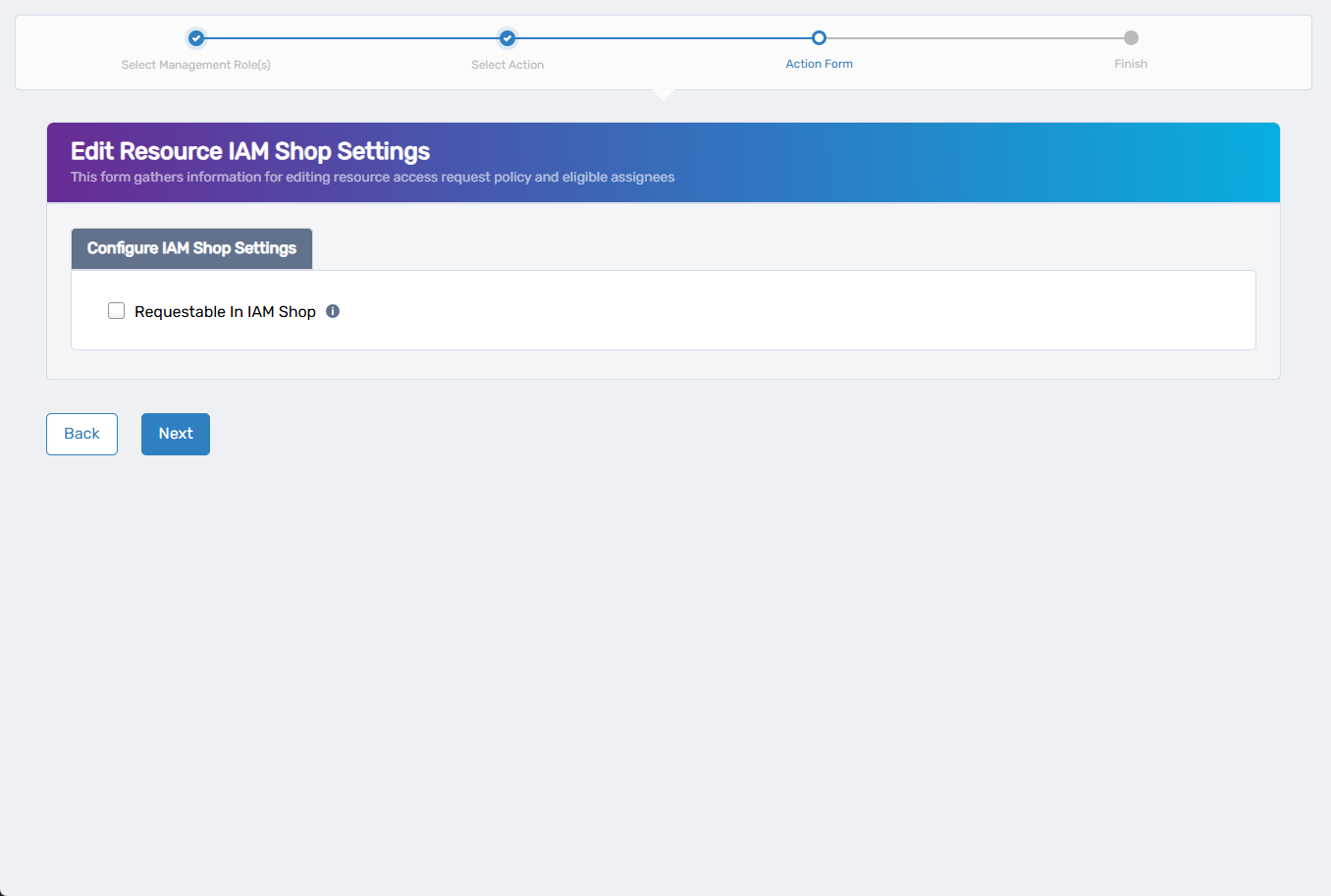This screenshot has height=896, width=1331.
Task: Click the Select Action step label text
Action: pyautogui.click(x=507, y=63)
